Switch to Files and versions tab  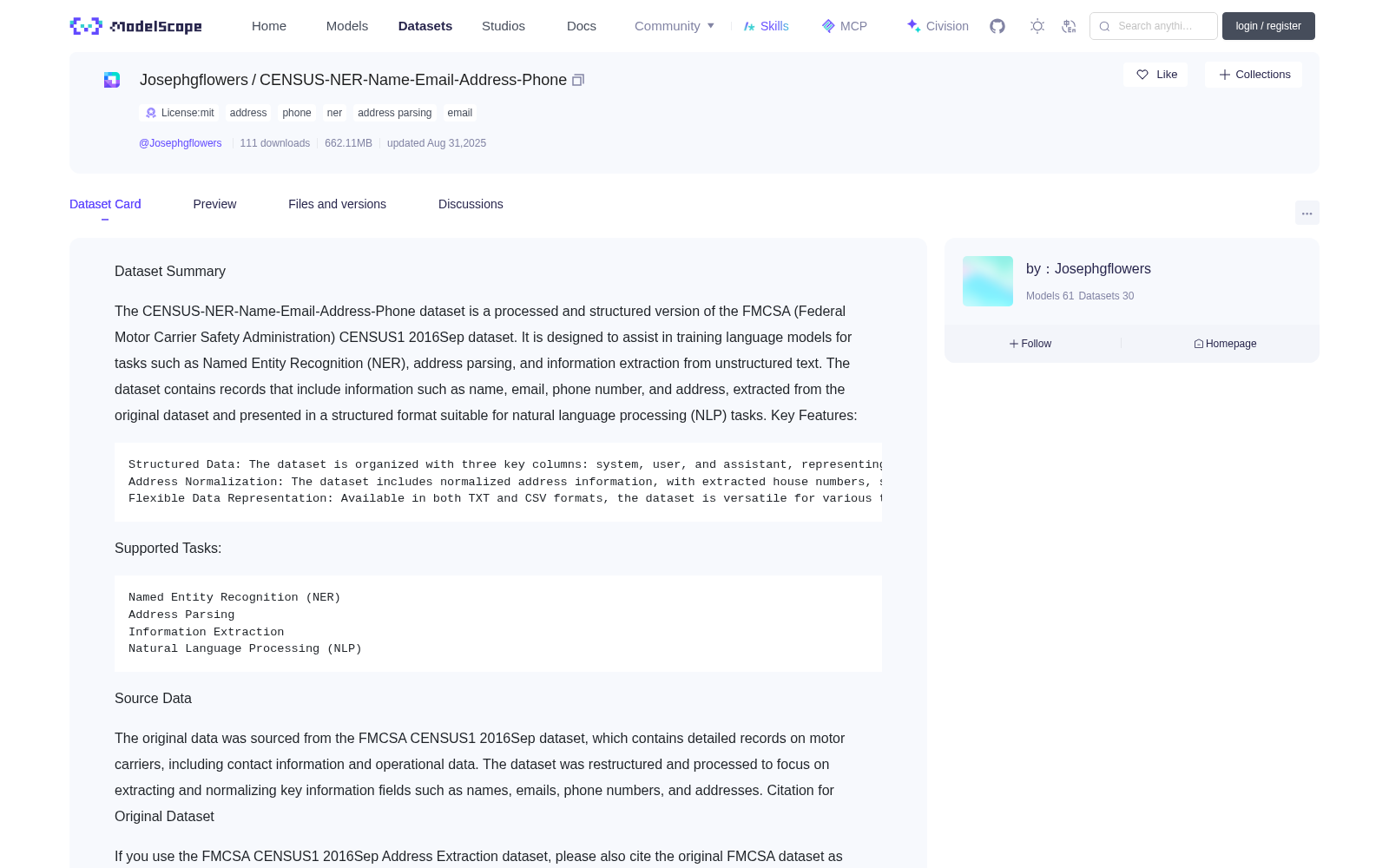[x=337, y=204]
